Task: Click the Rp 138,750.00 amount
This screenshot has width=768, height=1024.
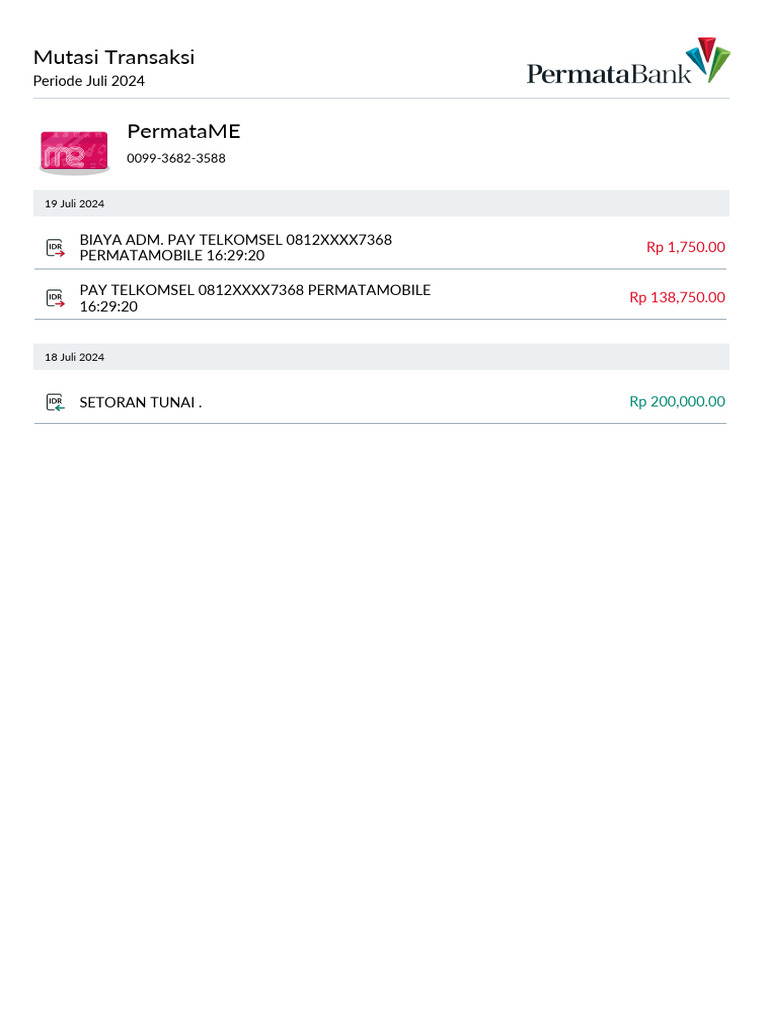Action: [677, 297]
